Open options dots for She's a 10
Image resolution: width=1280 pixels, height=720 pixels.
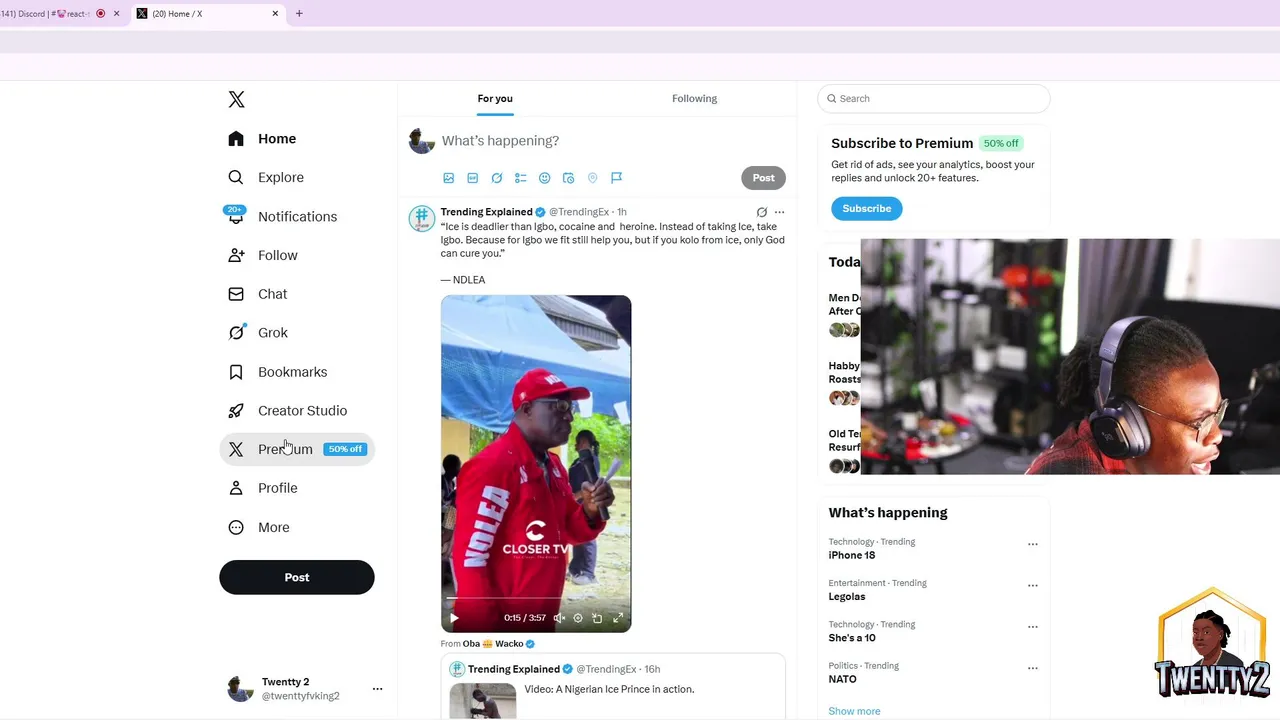pos(1033,627)
